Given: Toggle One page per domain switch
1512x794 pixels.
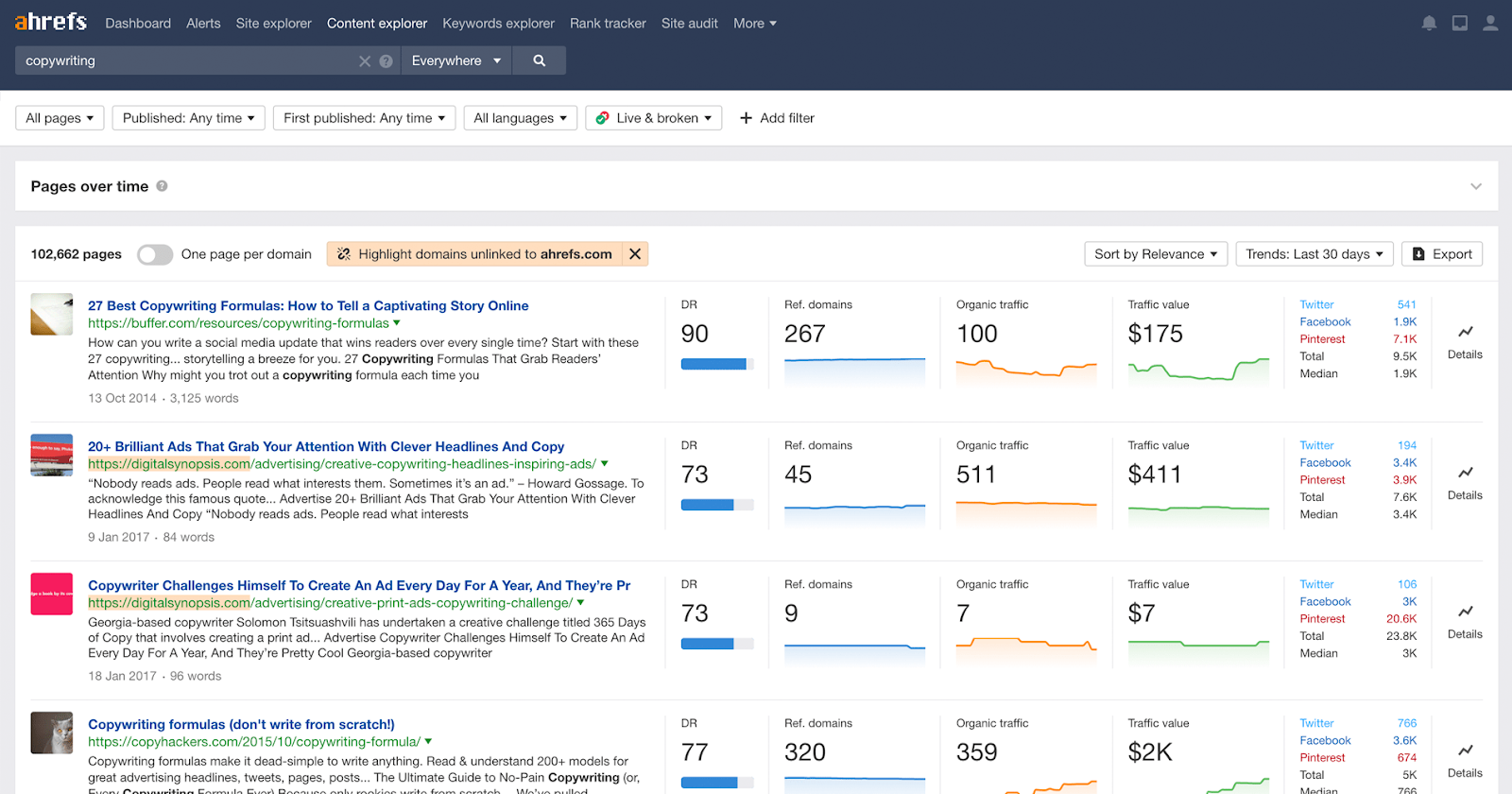Looking at the screenshot, I should [155, 254].
